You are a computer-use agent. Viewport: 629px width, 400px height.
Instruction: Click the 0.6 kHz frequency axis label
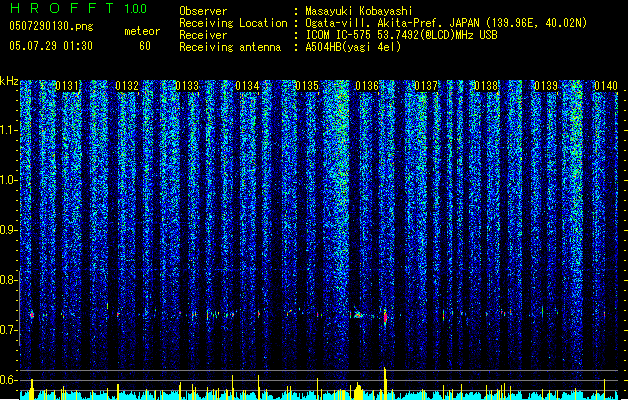coord(8,380)
